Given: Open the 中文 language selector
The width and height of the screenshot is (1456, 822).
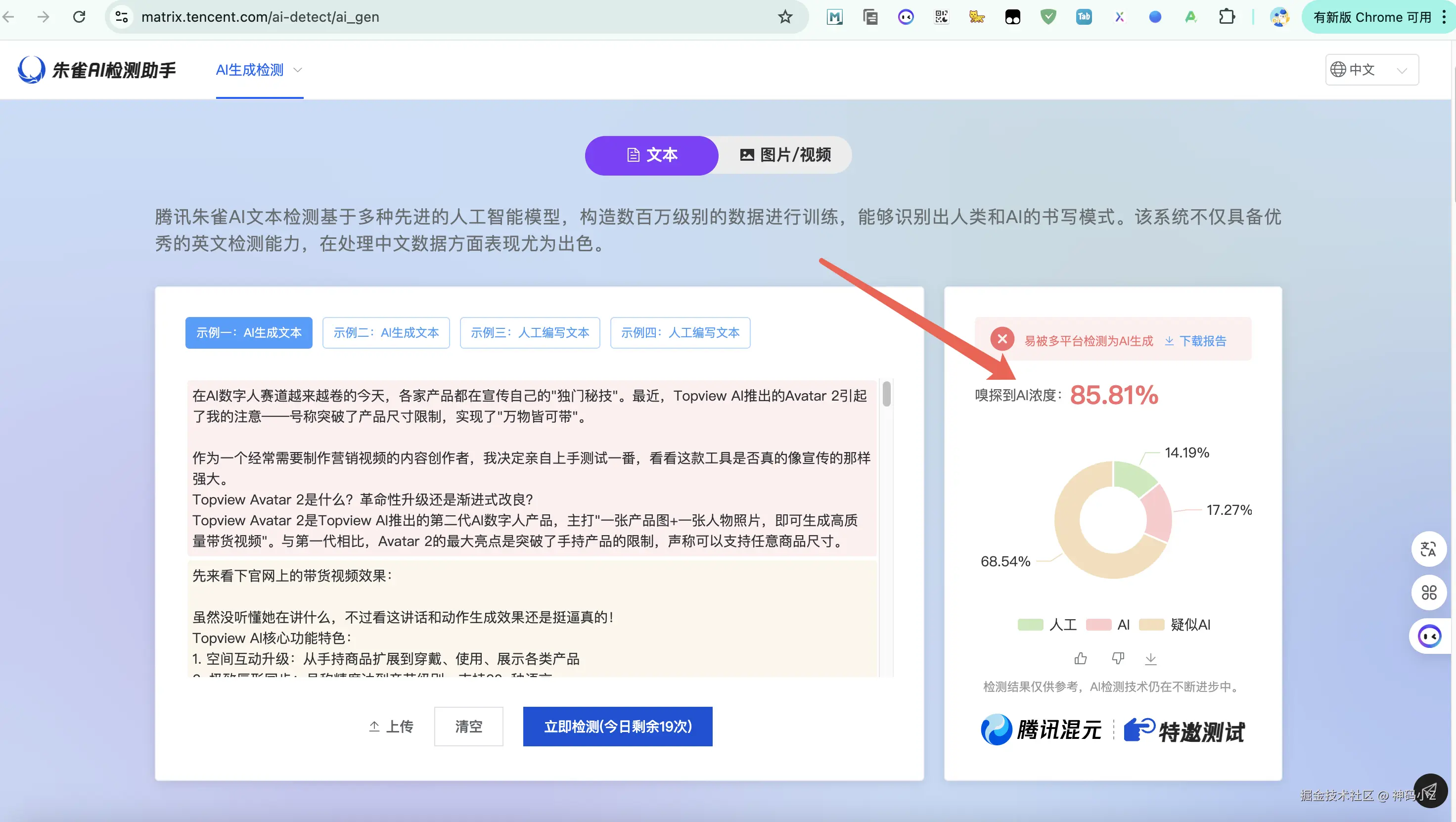Looking at the screenshot, I should tap(1371, 70).
